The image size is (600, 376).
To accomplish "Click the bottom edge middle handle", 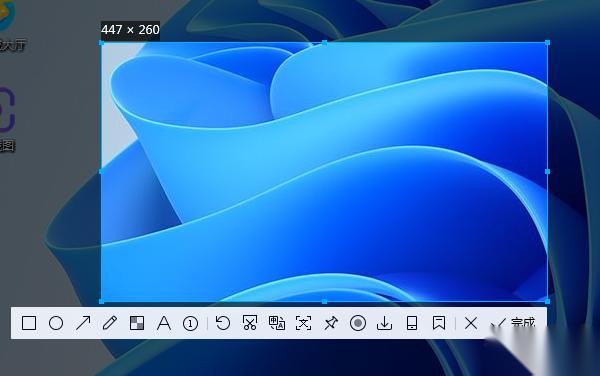I will click(x=324, y=301).
